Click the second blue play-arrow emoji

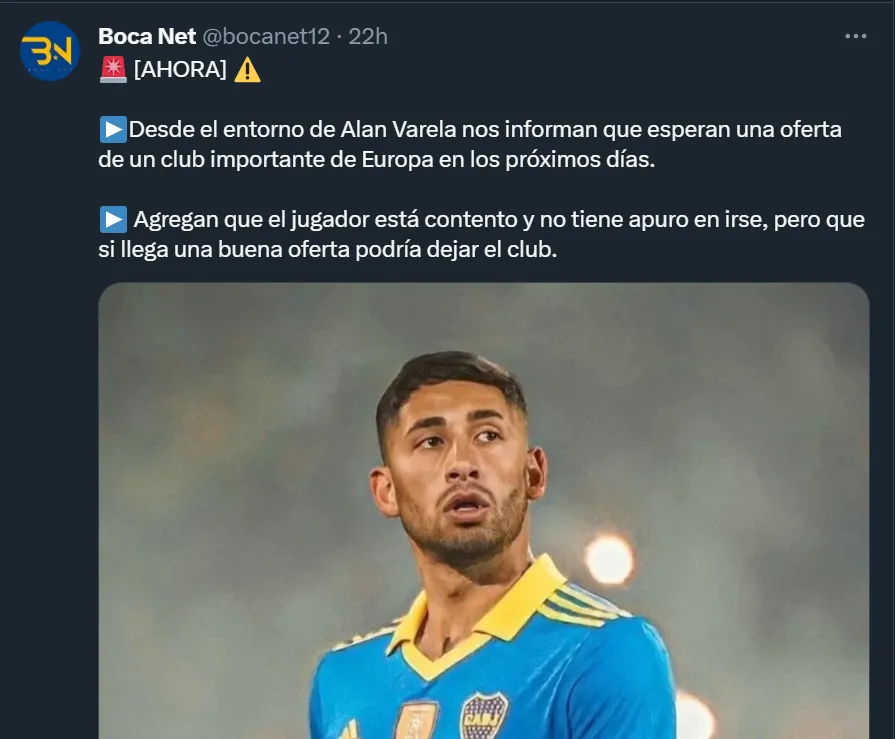pos(113,220)
